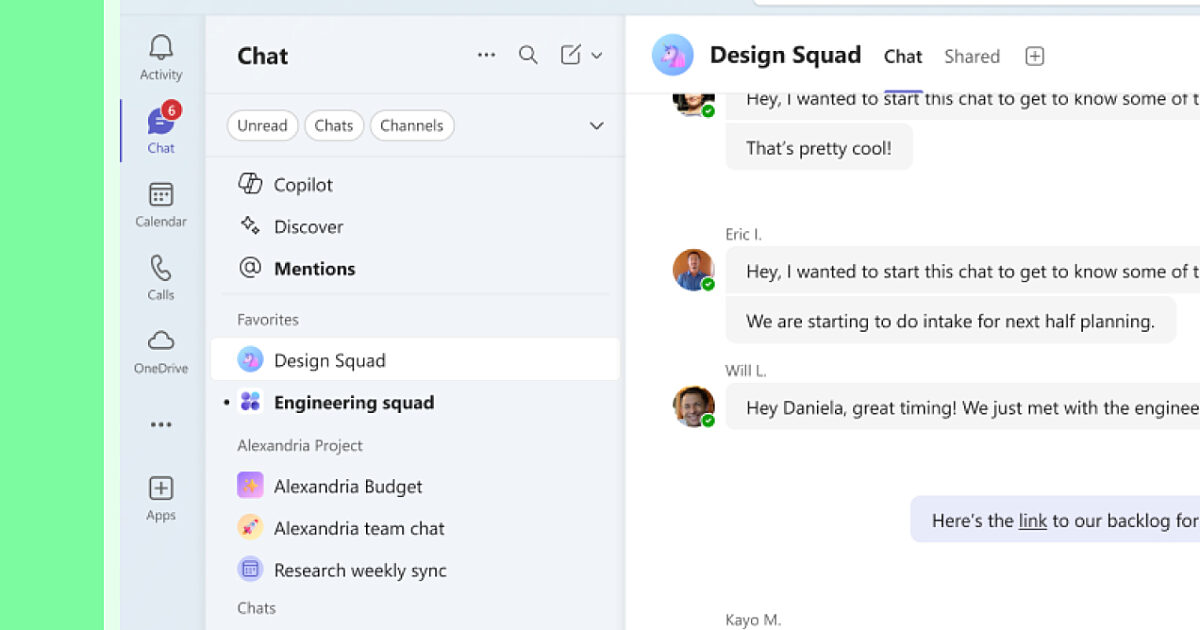Open Copilot from the chat list
The width and height of the screenshot is (1200, 630).
pos(415,185)
